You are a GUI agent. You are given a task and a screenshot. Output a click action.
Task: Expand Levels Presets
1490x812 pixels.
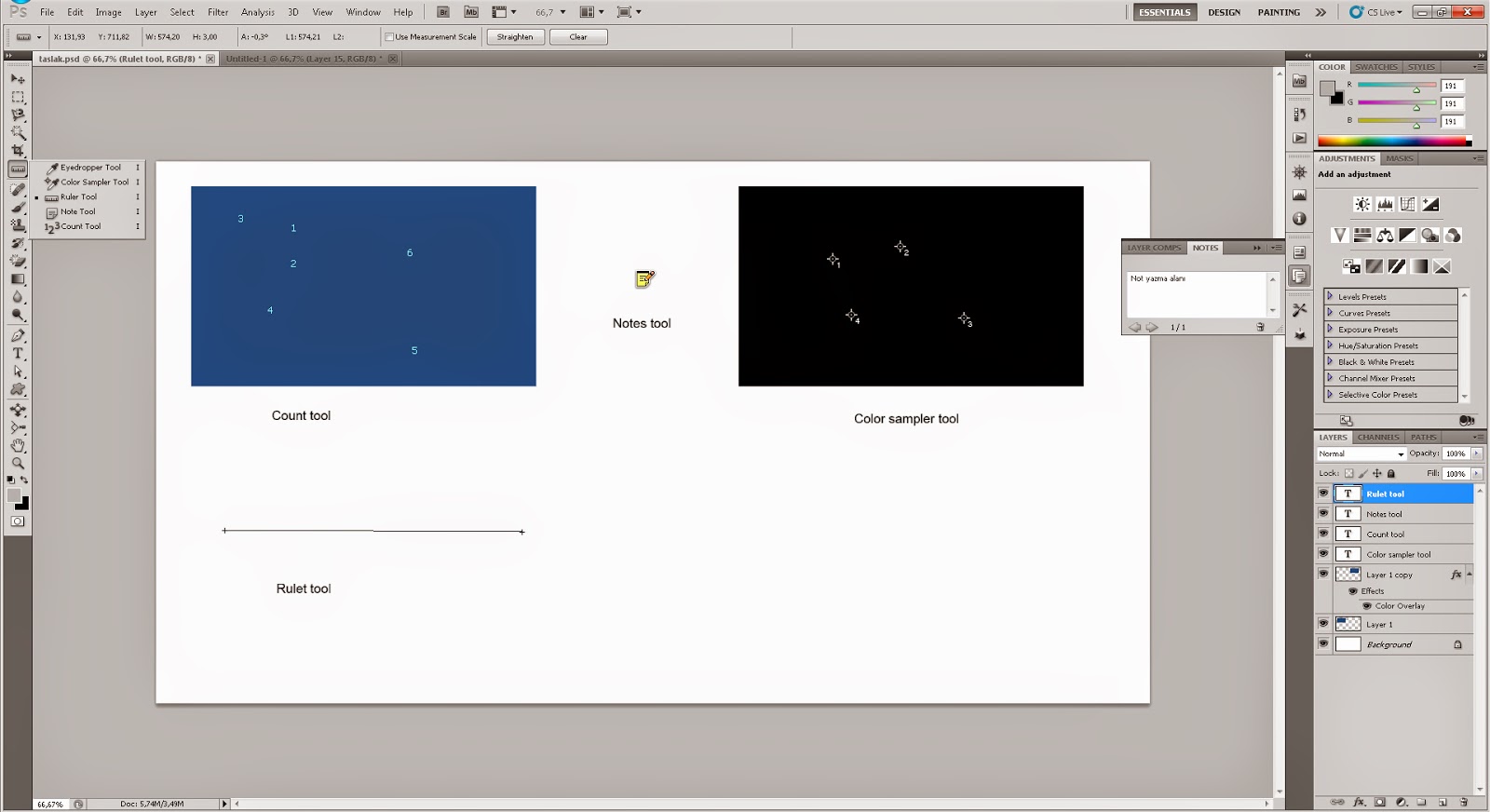[1330, 296]
